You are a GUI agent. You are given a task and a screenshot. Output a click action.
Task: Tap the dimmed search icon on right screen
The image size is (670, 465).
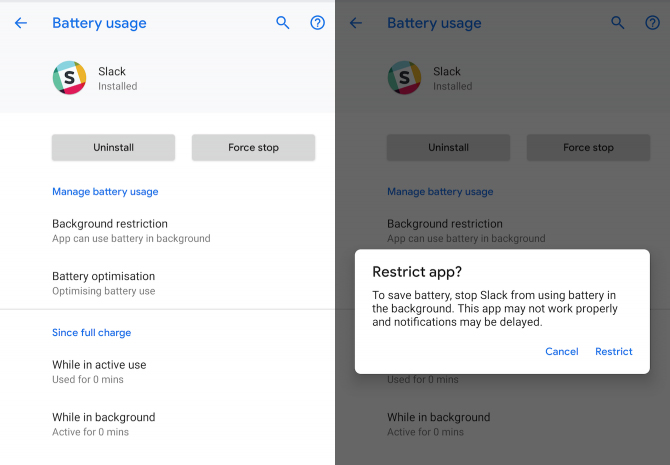(x=617, y=23)
